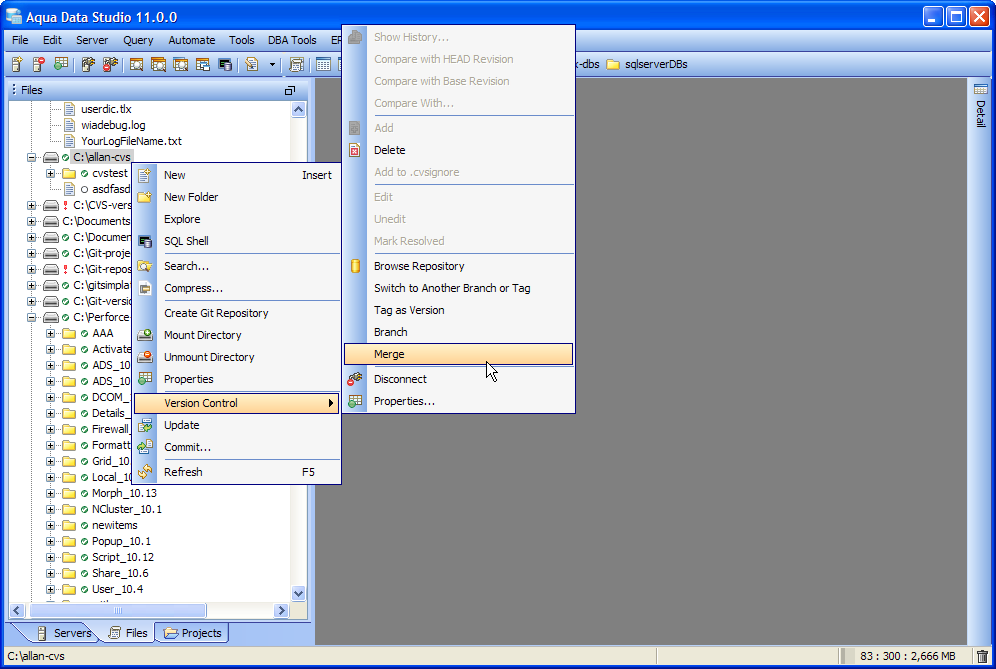Expand the C:\CVS-vers drive node
Viewport: 996px width, 669px height.
coord(31,205)
